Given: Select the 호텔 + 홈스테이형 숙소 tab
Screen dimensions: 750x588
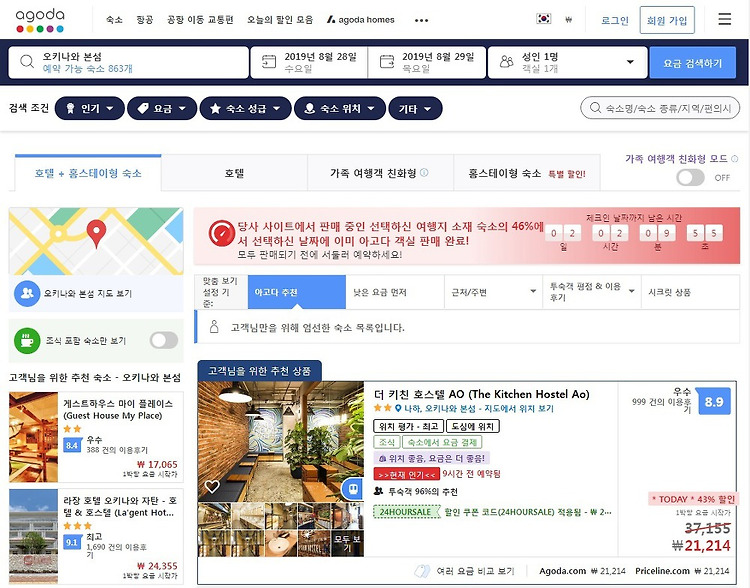Looking at the screenshot, I should (88, 173).
